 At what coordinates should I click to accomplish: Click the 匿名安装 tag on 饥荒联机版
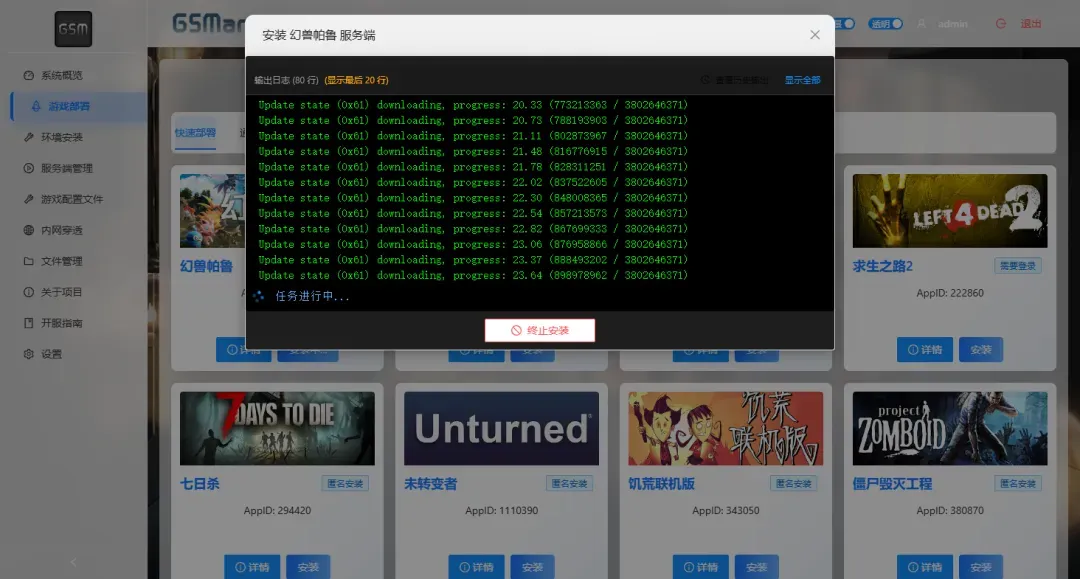click(x=793, y=483)
